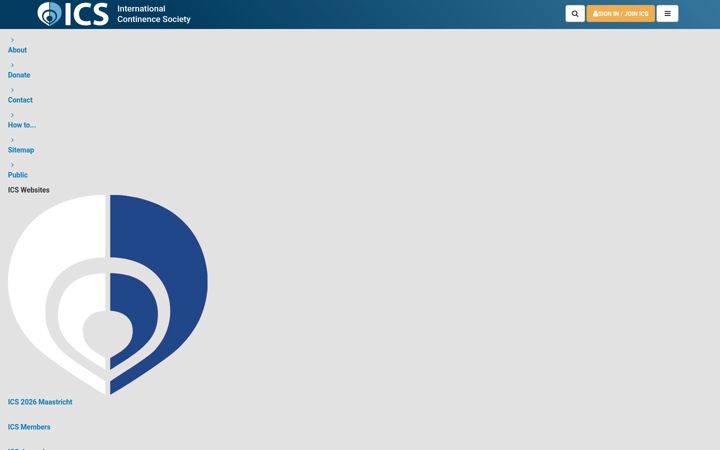Go to the Contact page
This screenshot has width=720, height=450.
click(20, 100)
